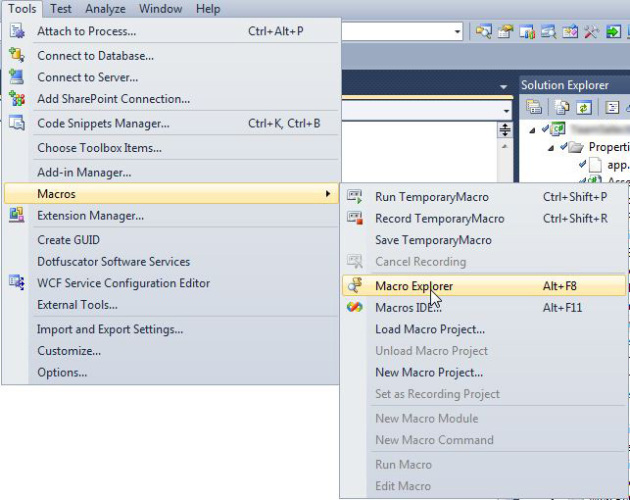The width and height of the screenshot is (630, 500).
Task: Click Show All Files in Solution Explorer toolbar
Action: (562, 107)
